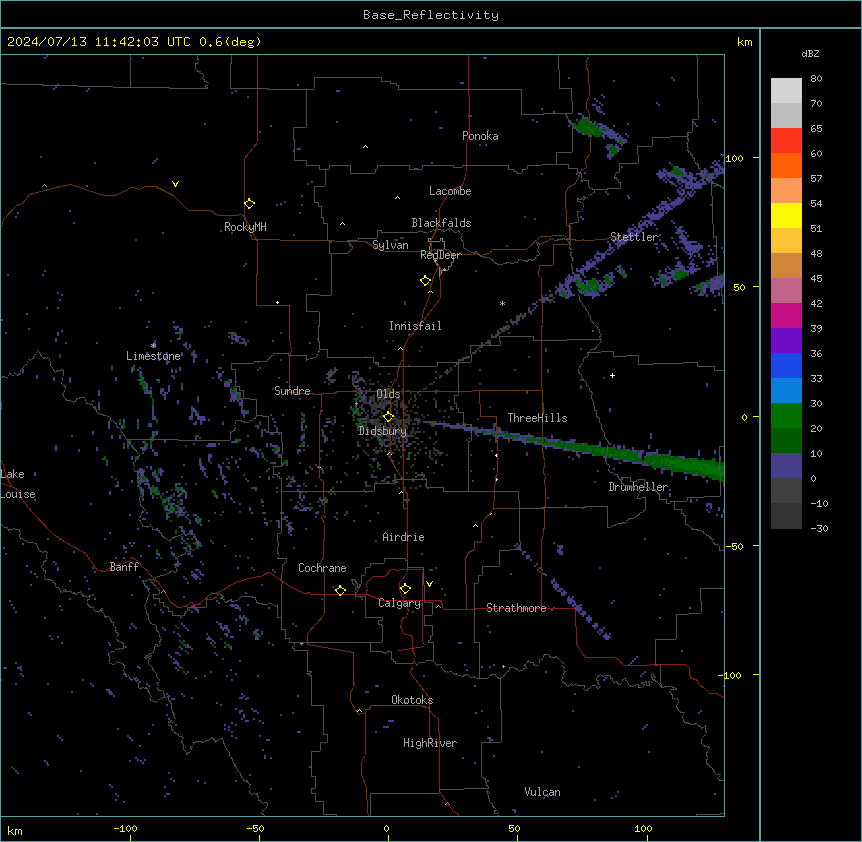Click the HighRiver city label
The image size is (862, 842).
click(430, 743)
